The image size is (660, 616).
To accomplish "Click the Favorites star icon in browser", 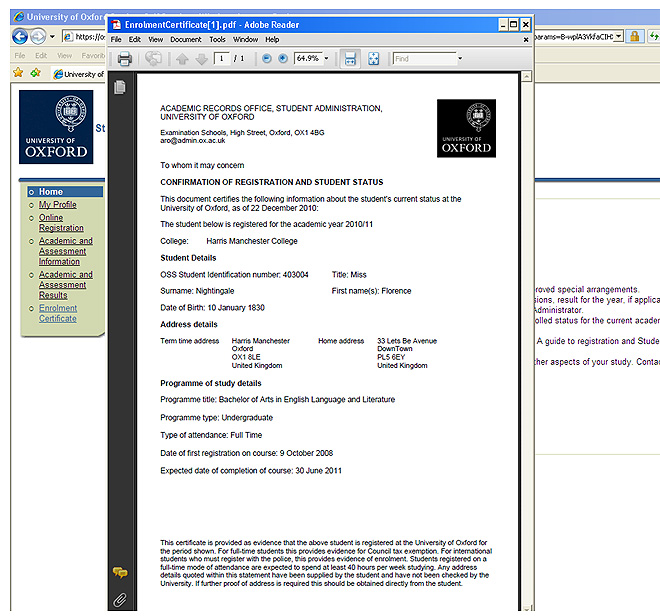I will click(x=18, y=74).
